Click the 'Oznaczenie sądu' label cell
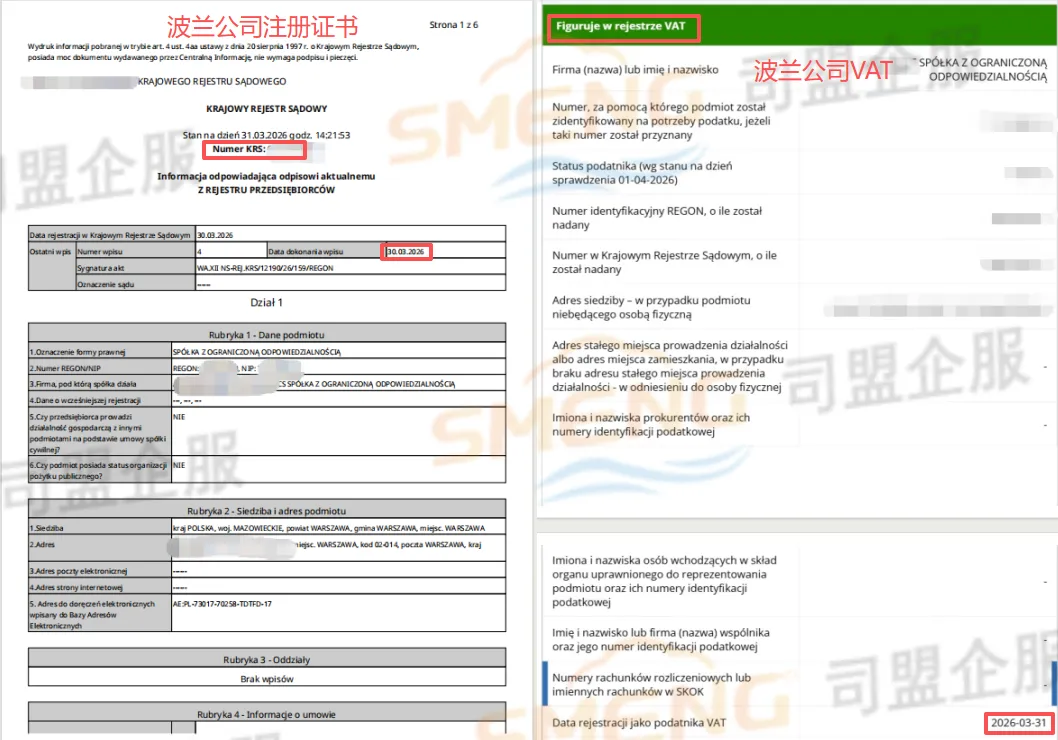This screenshot has width=1058, height=740. coord(135,284)
